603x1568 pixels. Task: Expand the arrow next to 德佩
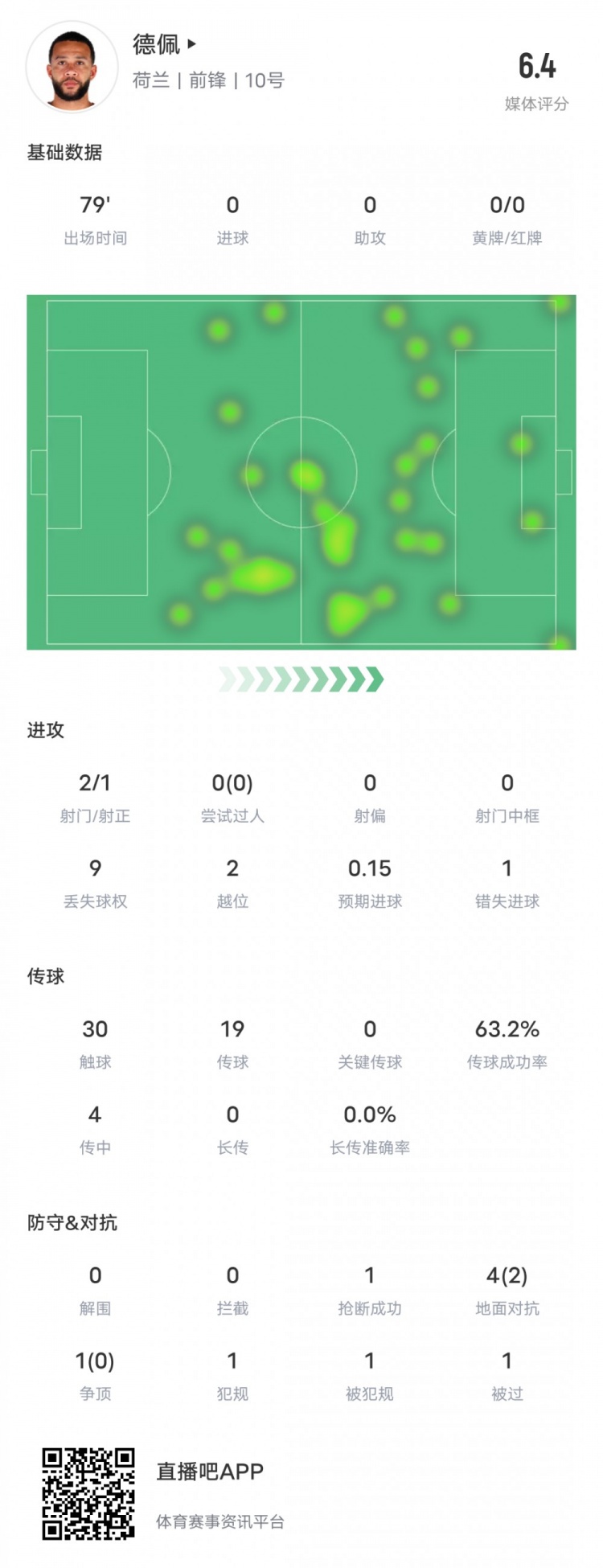point(191,43)
